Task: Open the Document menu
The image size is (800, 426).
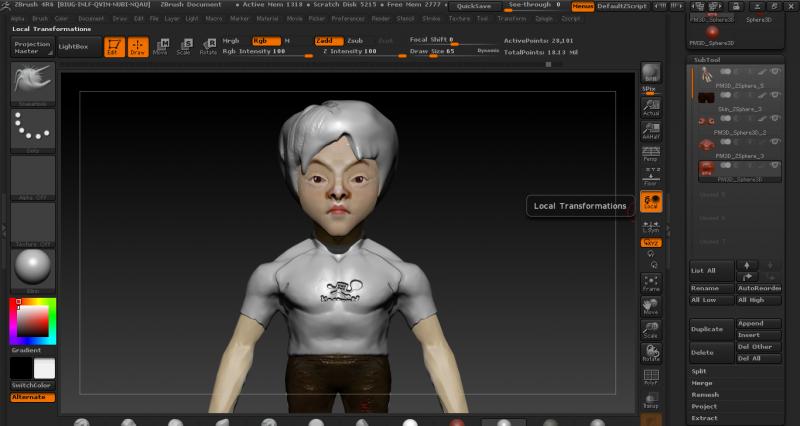Action: 91,18
